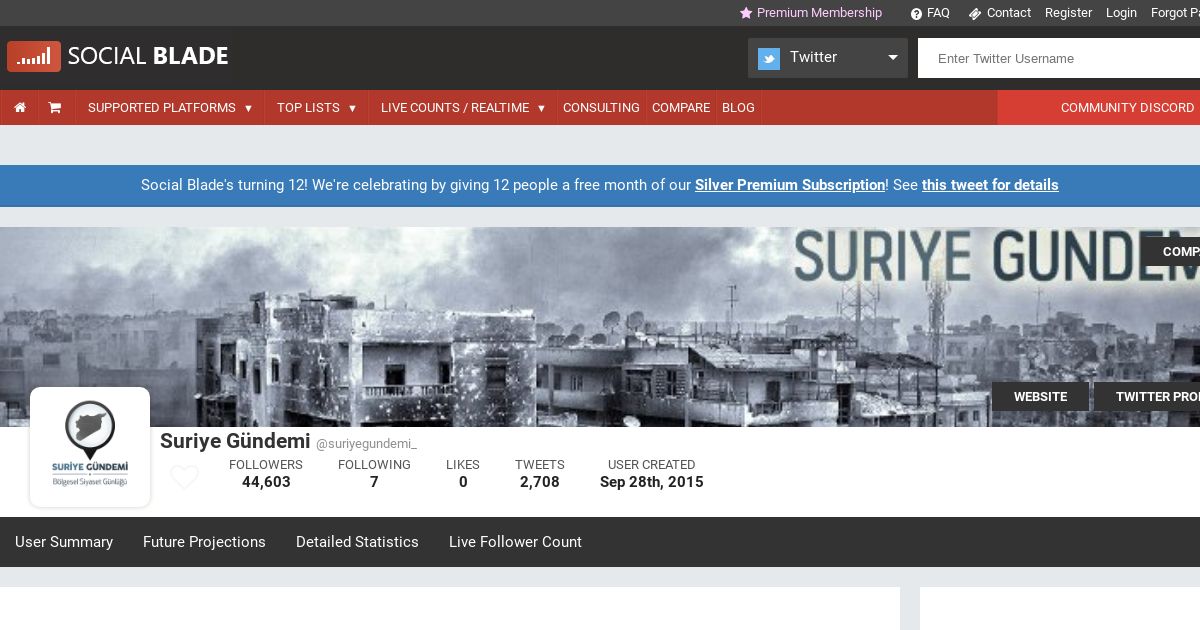Click the followers count 44,603

(x=266, y=482)
